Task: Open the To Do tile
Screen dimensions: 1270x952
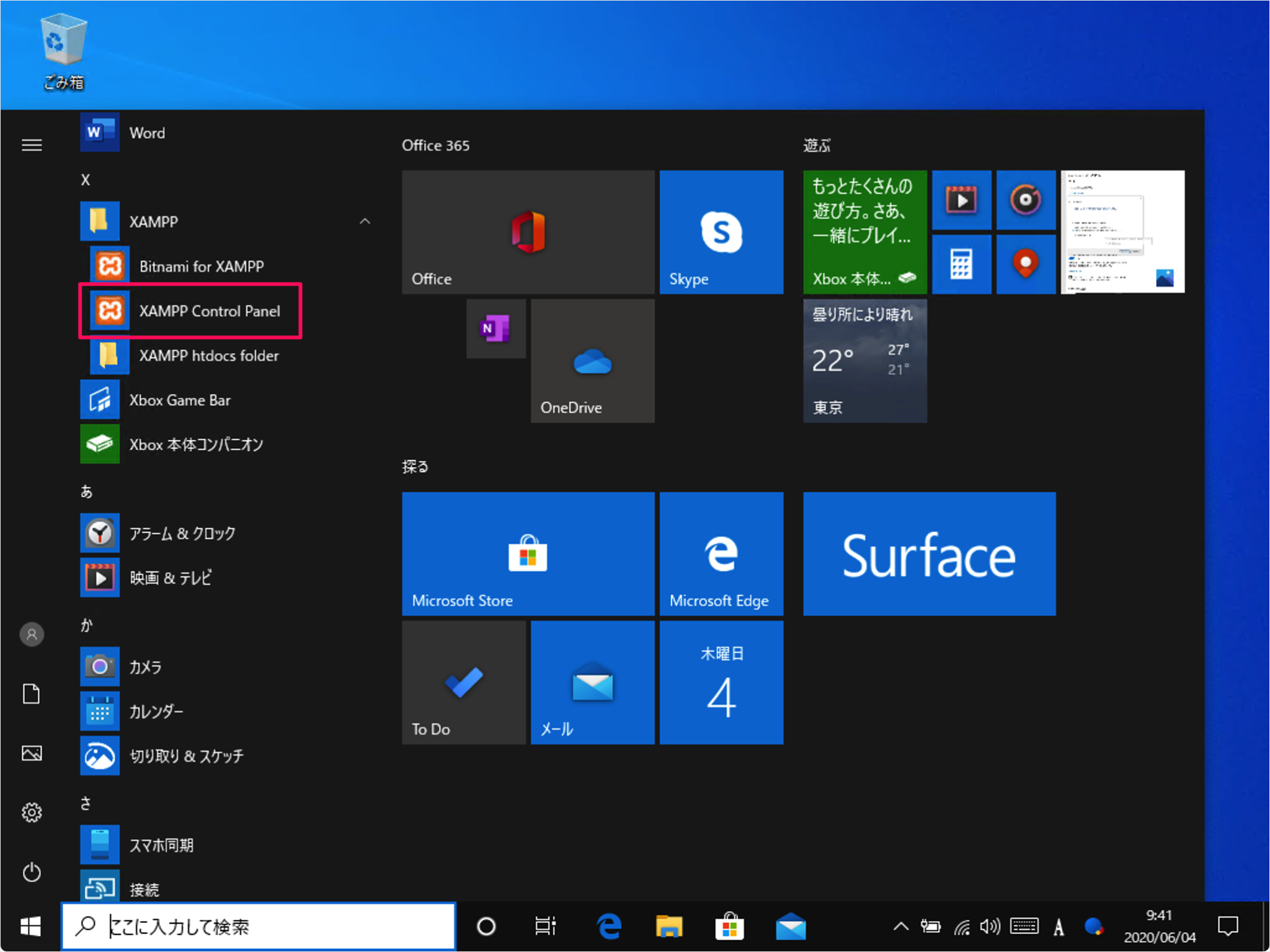Action: (x=464, y=682)
